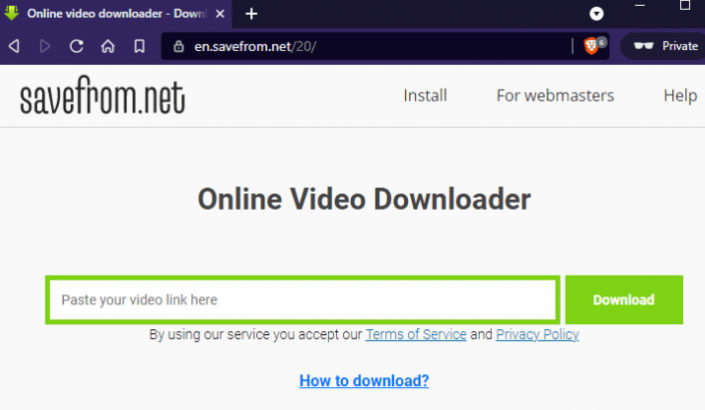Screen dimensions: 705x410
Task: Reload the savefrom.net page
Action: [76, 46]
